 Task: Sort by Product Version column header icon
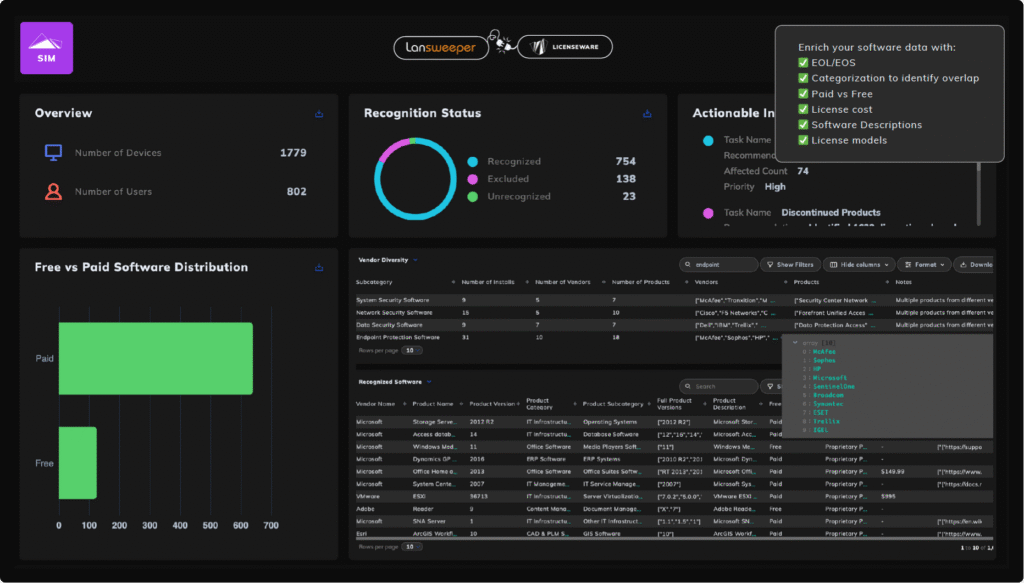click(519, 404)
